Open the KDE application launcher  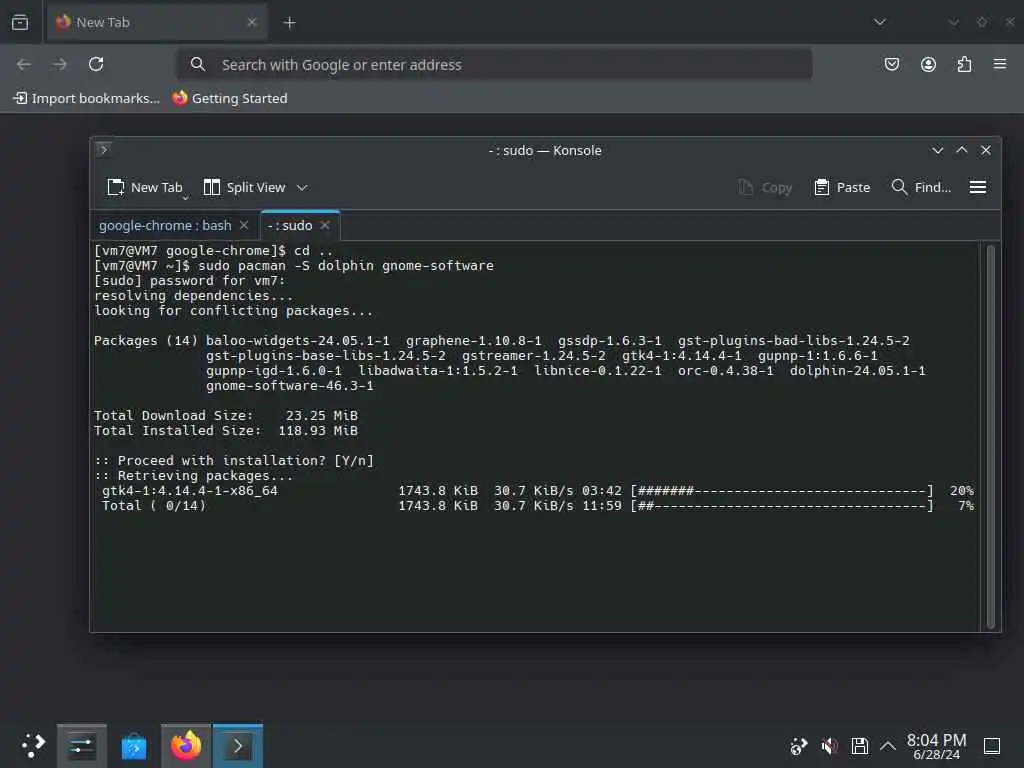(32, 745)
